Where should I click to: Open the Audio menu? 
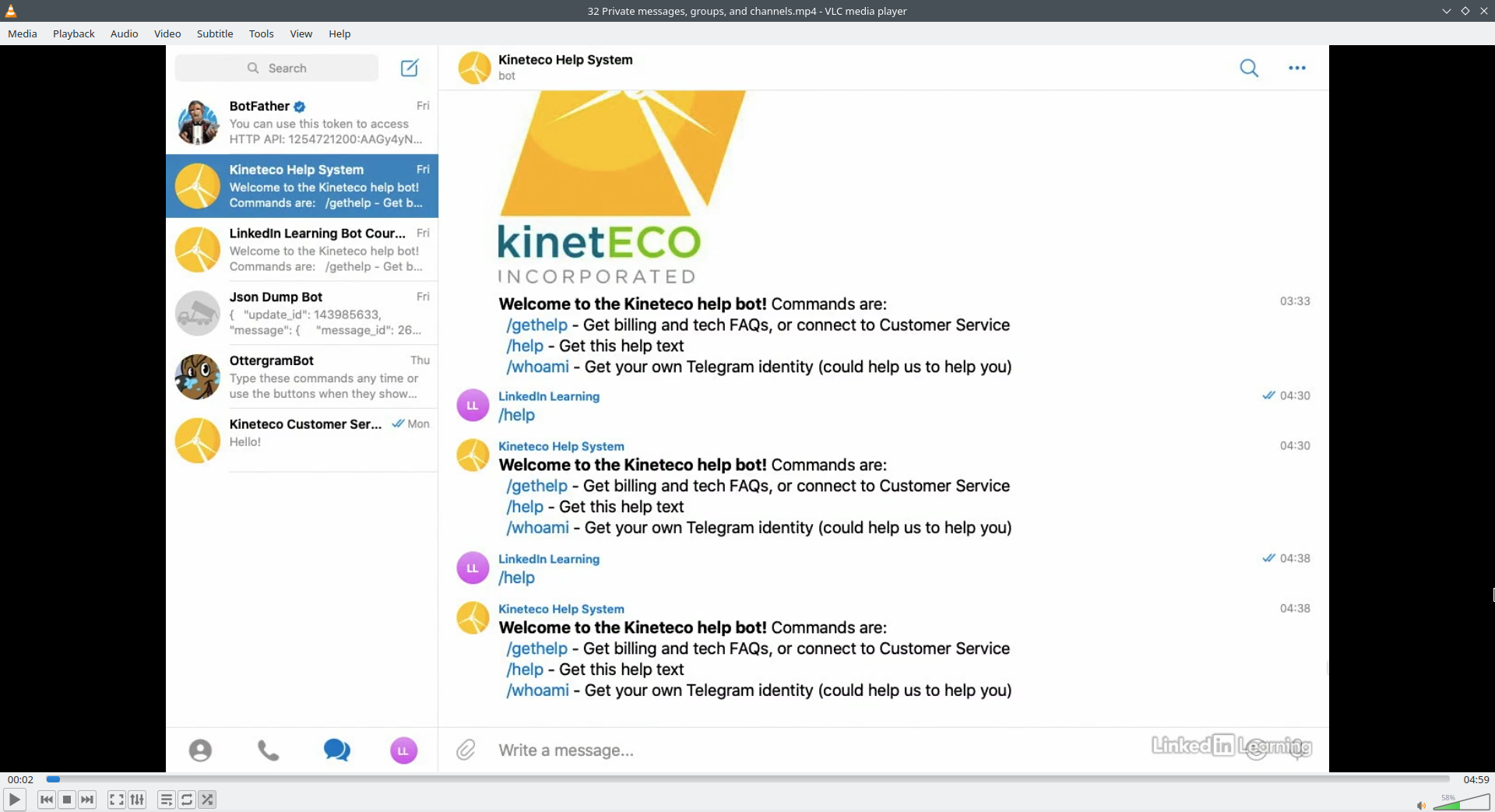[125, 33]
